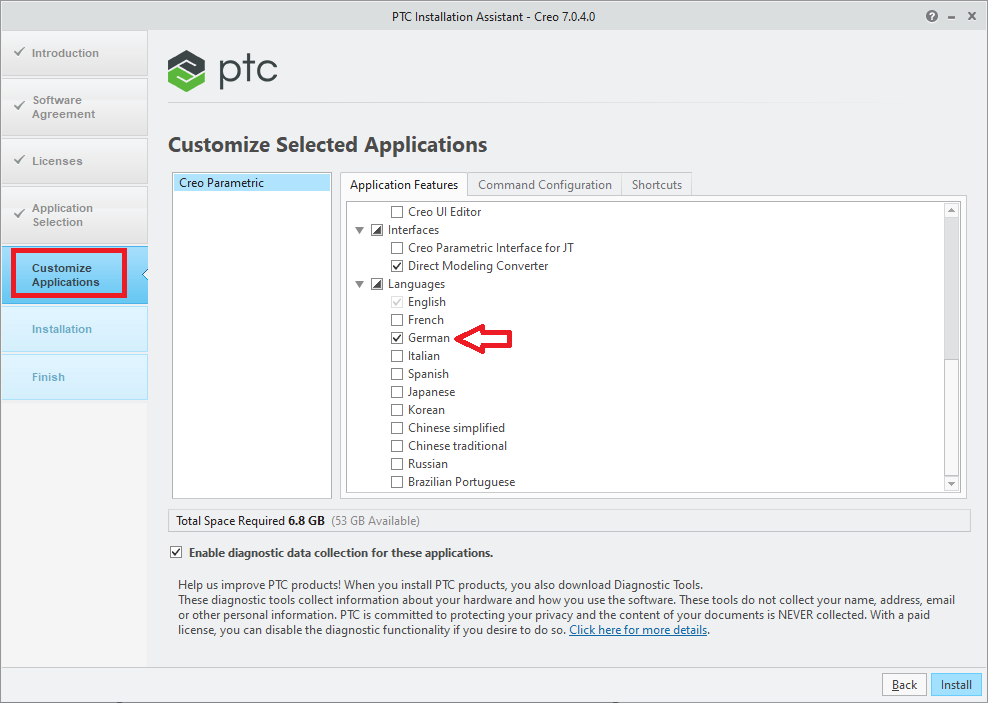
Task: Switch to the Command Configuration tab
Action: pos(544,184)
